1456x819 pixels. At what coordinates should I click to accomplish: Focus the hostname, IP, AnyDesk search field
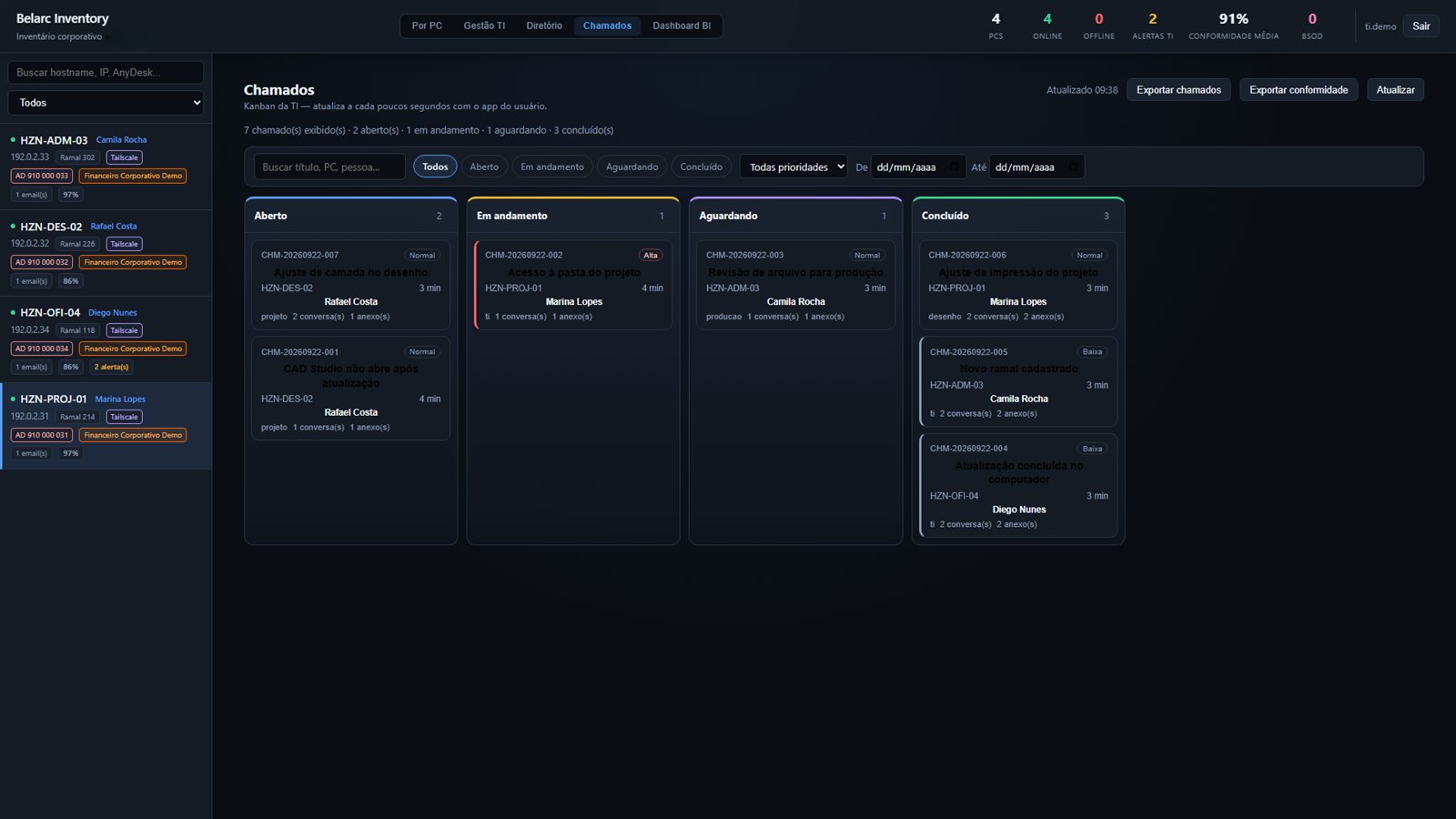pyautogui.click(x=106, y=73)
